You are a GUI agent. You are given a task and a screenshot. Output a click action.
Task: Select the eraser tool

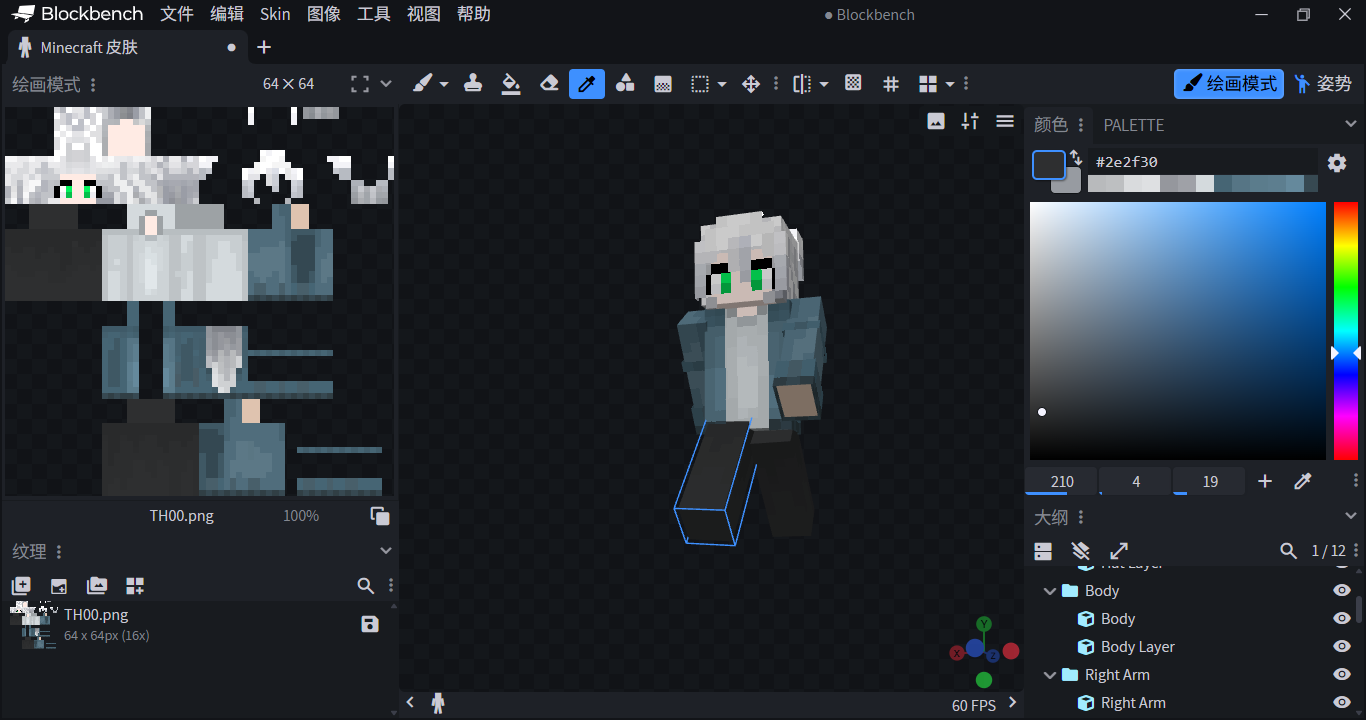click(549, 84)
